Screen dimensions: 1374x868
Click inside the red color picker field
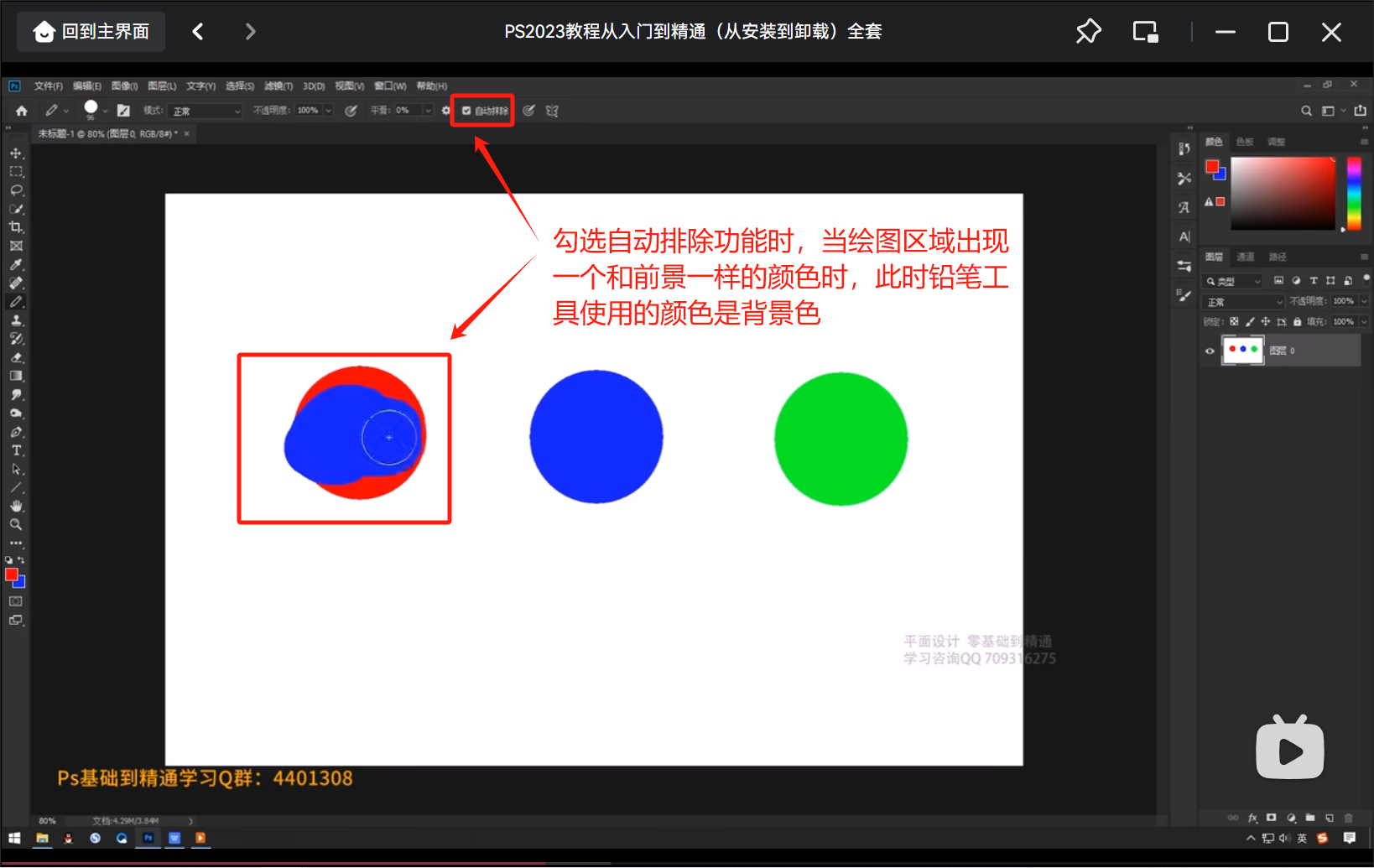pos(1283,193)
